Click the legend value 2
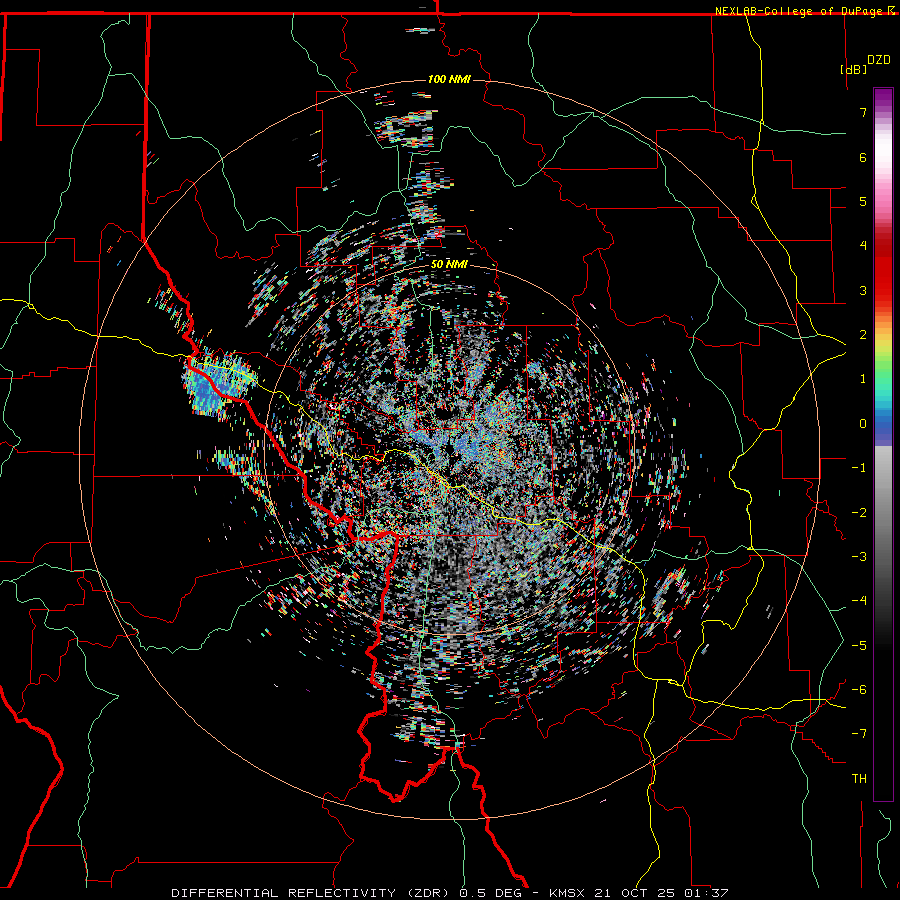 pos(863,335)
